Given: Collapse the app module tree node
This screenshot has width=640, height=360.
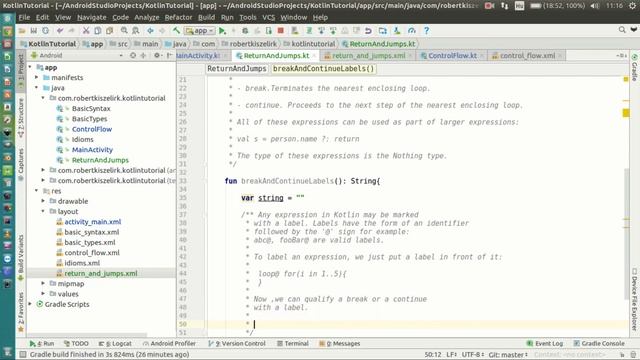Looking at the screenshot, I should coord(30,67).
